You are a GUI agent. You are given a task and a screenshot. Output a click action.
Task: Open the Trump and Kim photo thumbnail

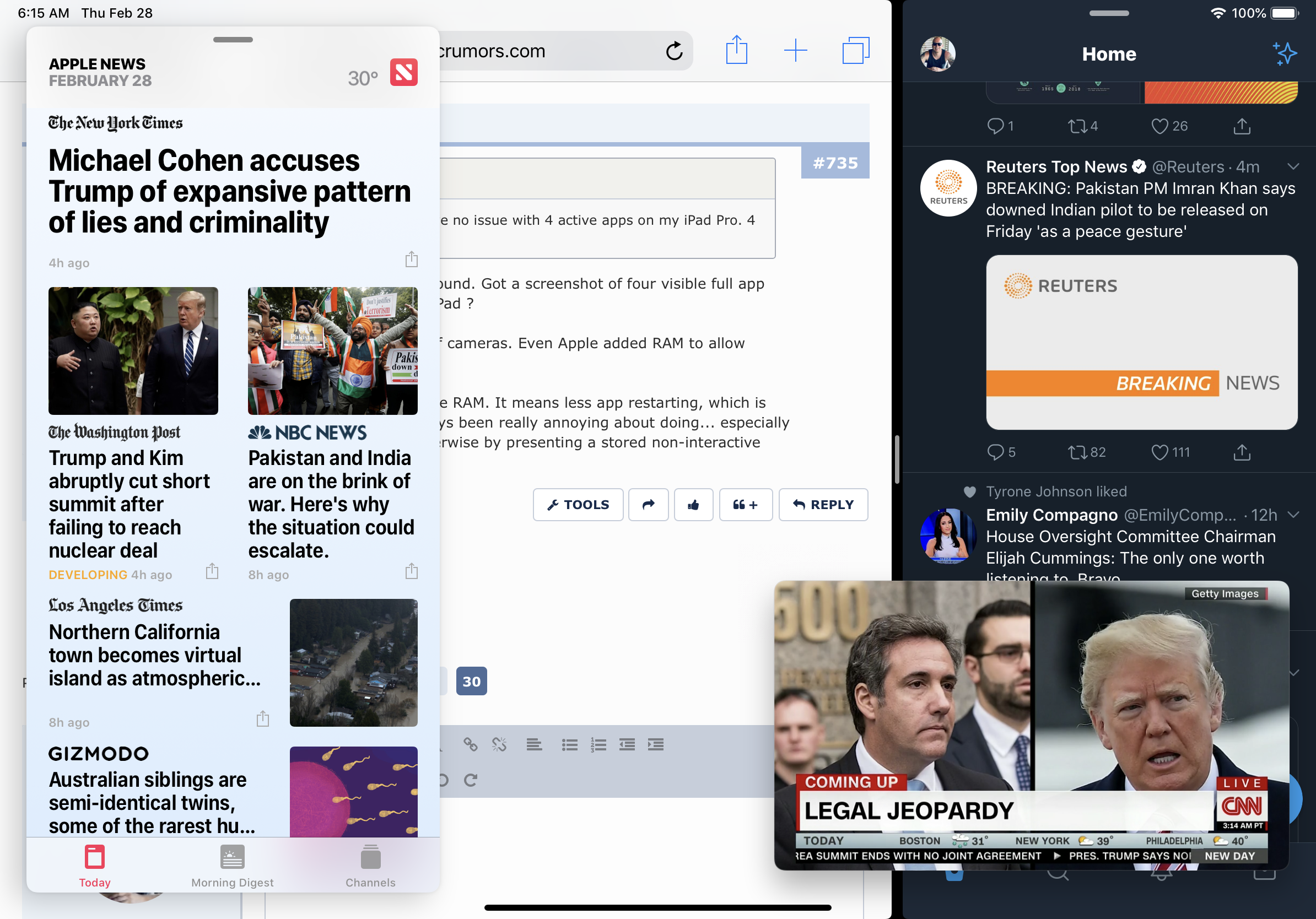click(x=133, y=350)
